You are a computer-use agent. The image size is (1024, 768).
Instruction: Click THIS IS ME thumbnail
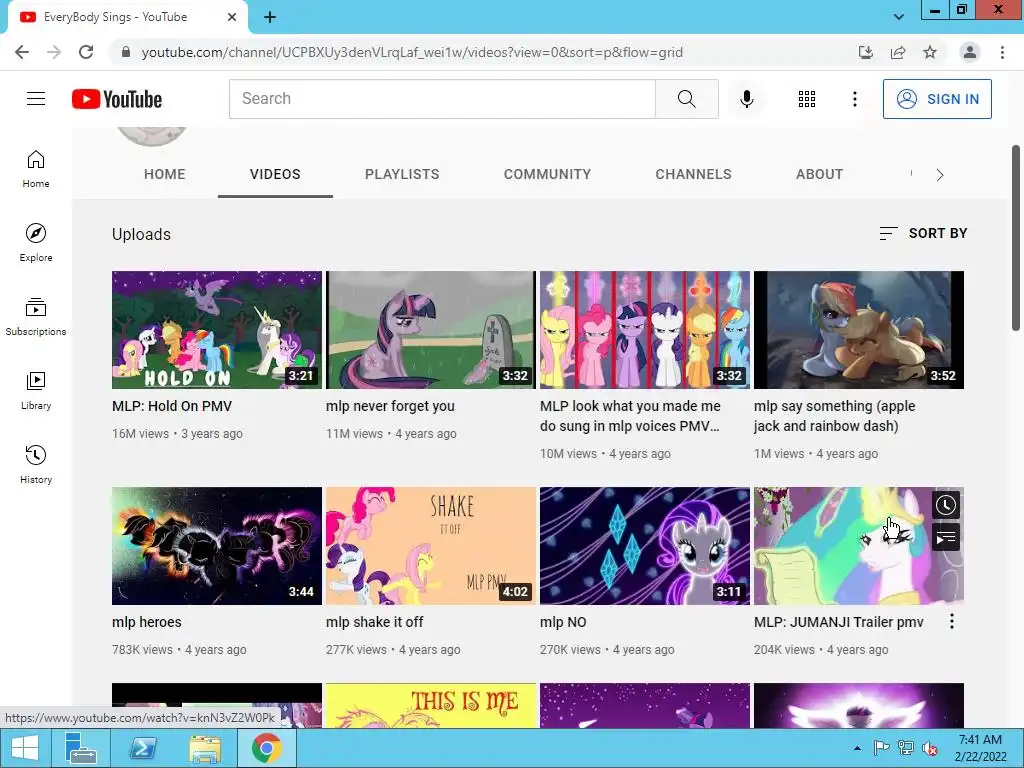430,705
